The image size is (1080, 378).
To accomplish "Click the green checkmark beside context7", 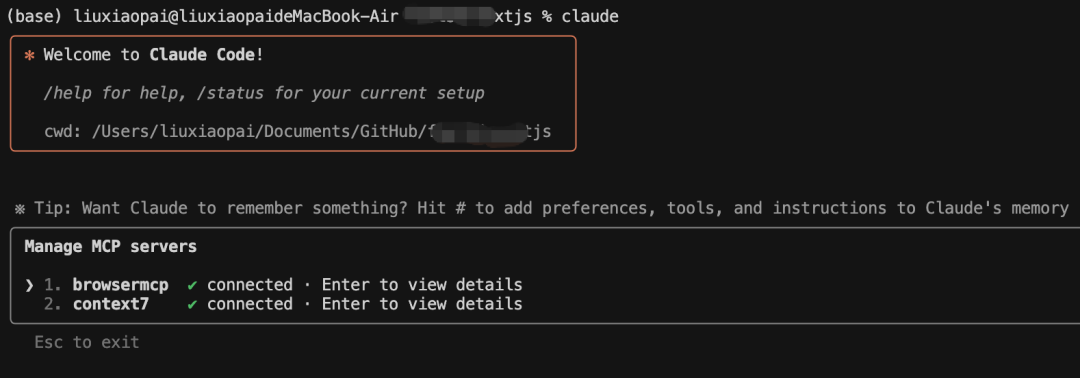I will click(192, 304).
